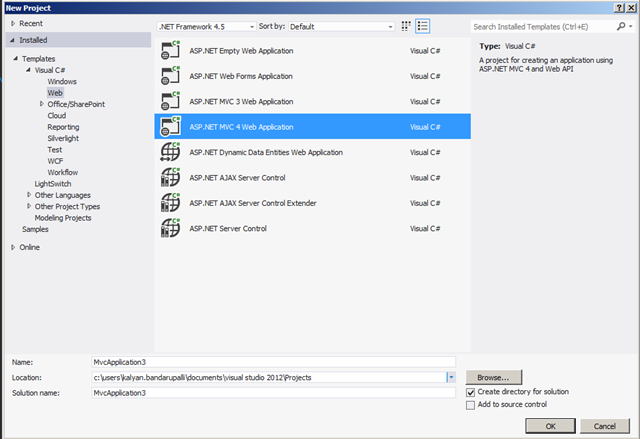Image resolution: width=640 pixels, height=439 pixels.
Task: Collapse the Installed section
Action: coord(12,40)
